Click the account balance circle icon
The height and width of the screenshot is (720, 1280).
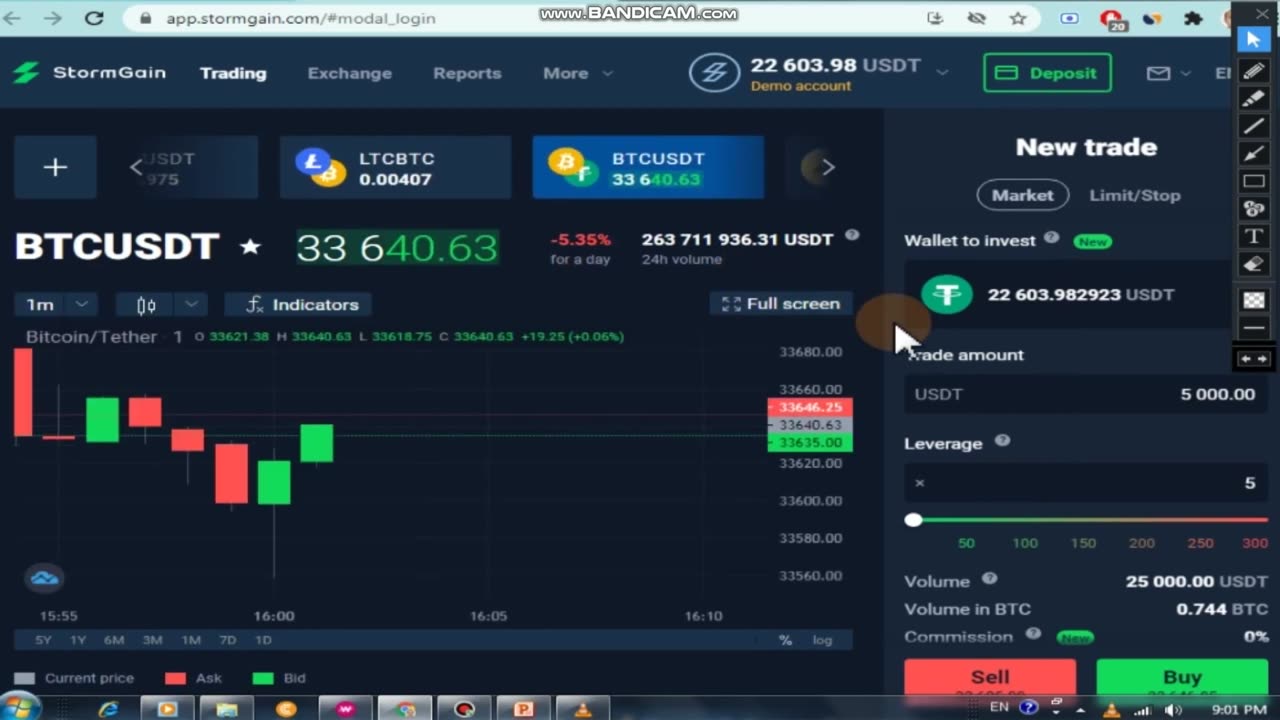click(x=714, y=73)
